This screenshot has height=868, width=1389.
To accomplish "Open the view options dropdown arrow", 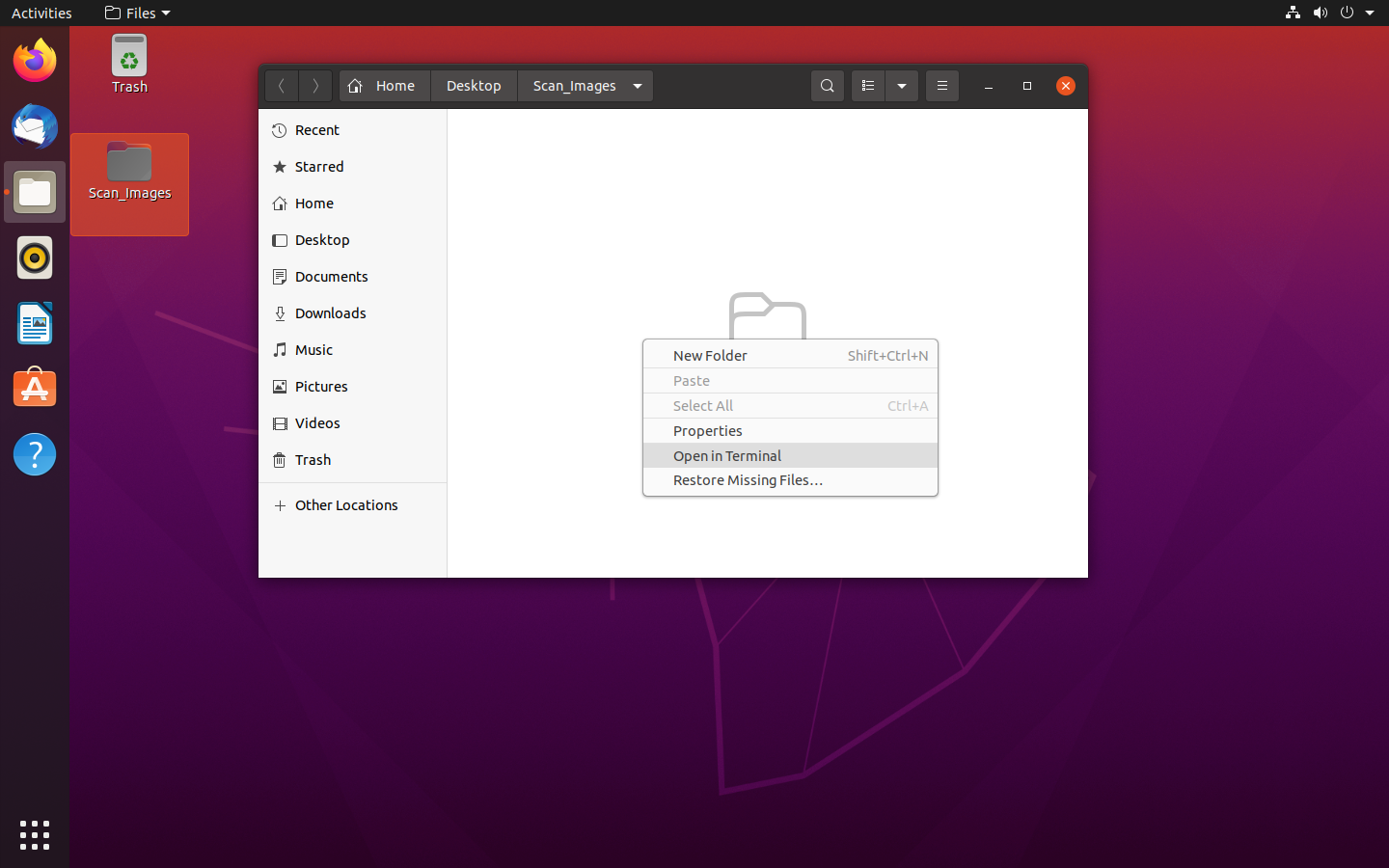I will coord(902,86).
